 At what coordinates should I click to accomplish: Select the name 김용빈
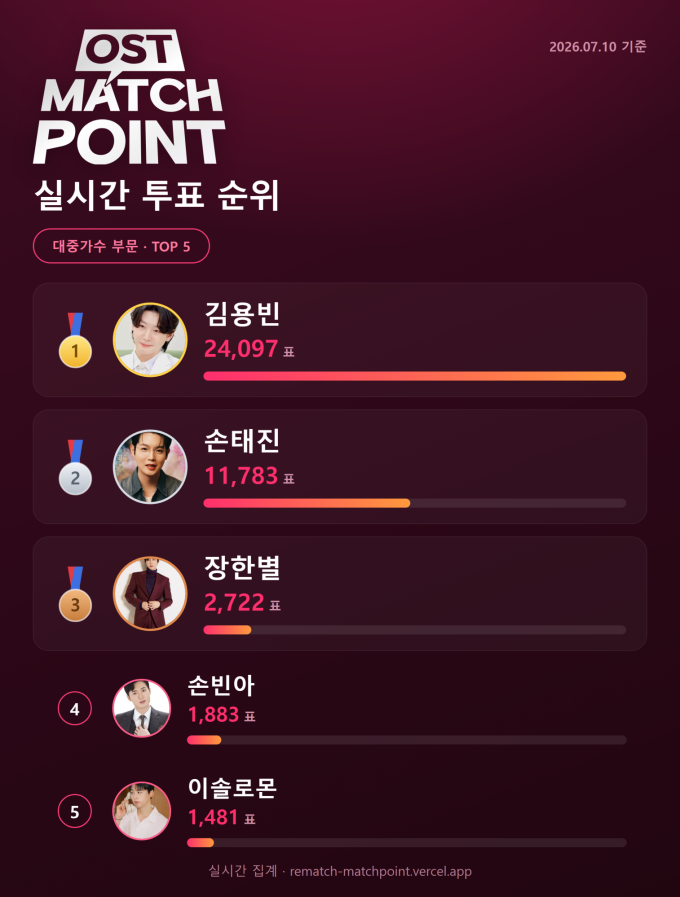[242, 314]
